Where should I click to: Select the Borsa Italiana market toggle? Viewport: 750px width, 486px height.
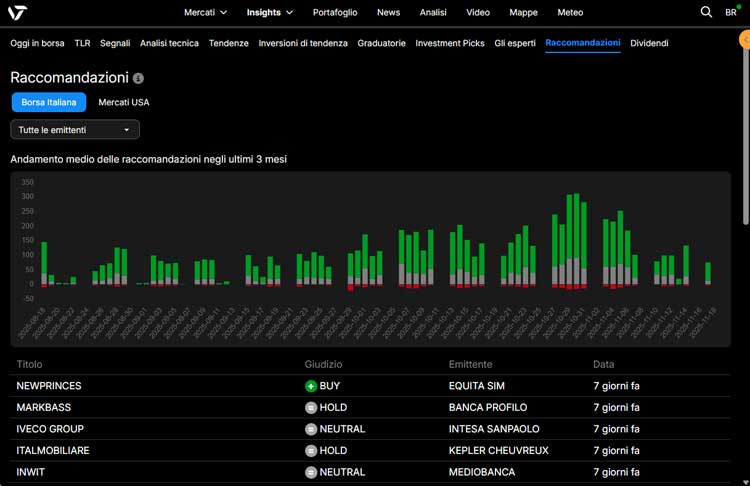(49, 102)
